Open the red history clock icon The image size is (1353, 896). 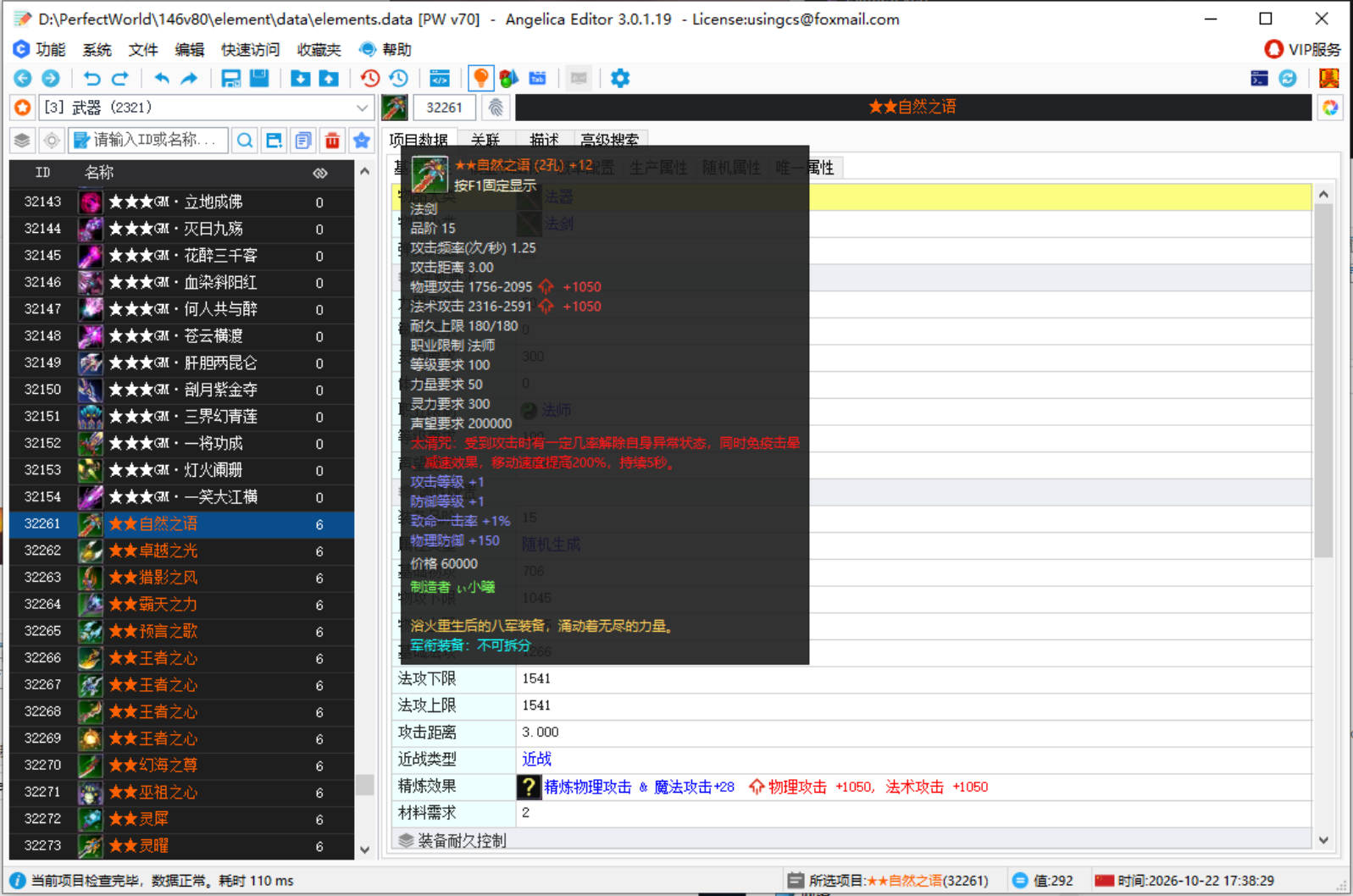click(x=370, y=79)
